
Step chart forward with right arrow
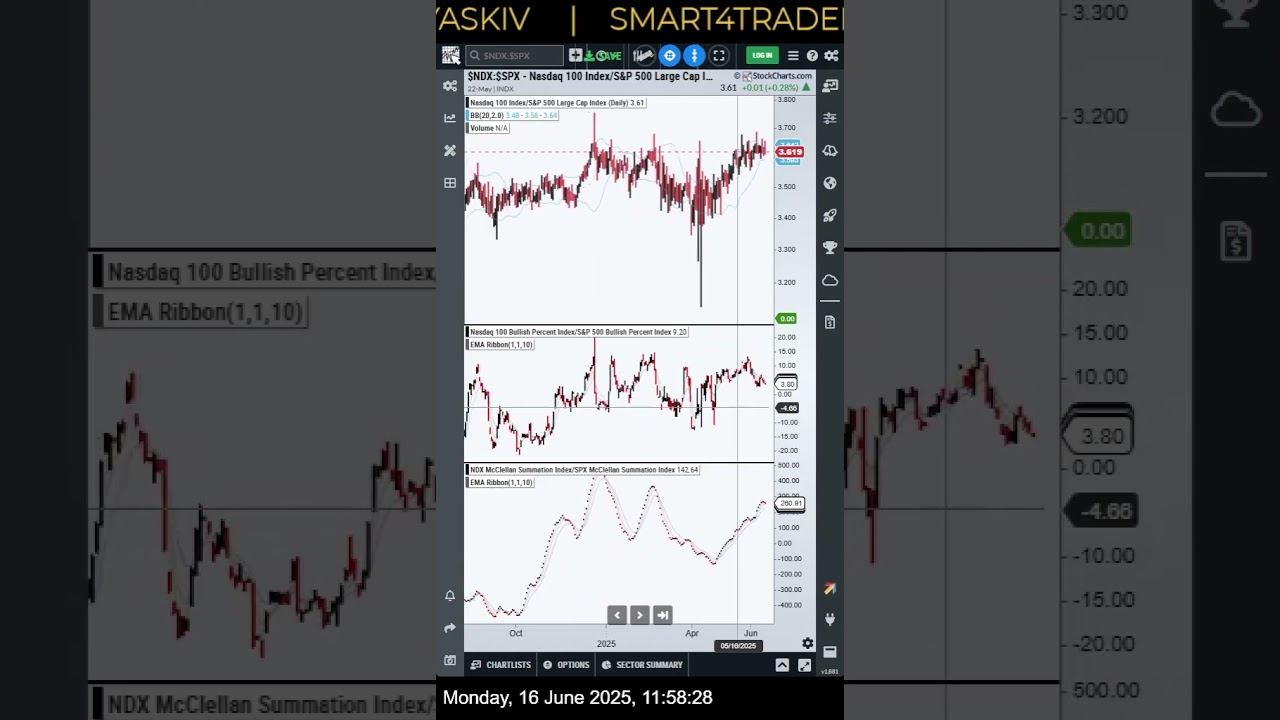pyautogui.click(x=640, y=615)
